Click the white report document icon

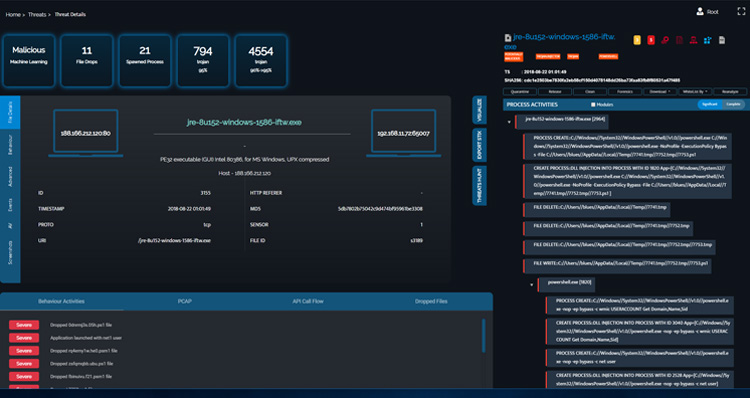[x=722, y=40]
